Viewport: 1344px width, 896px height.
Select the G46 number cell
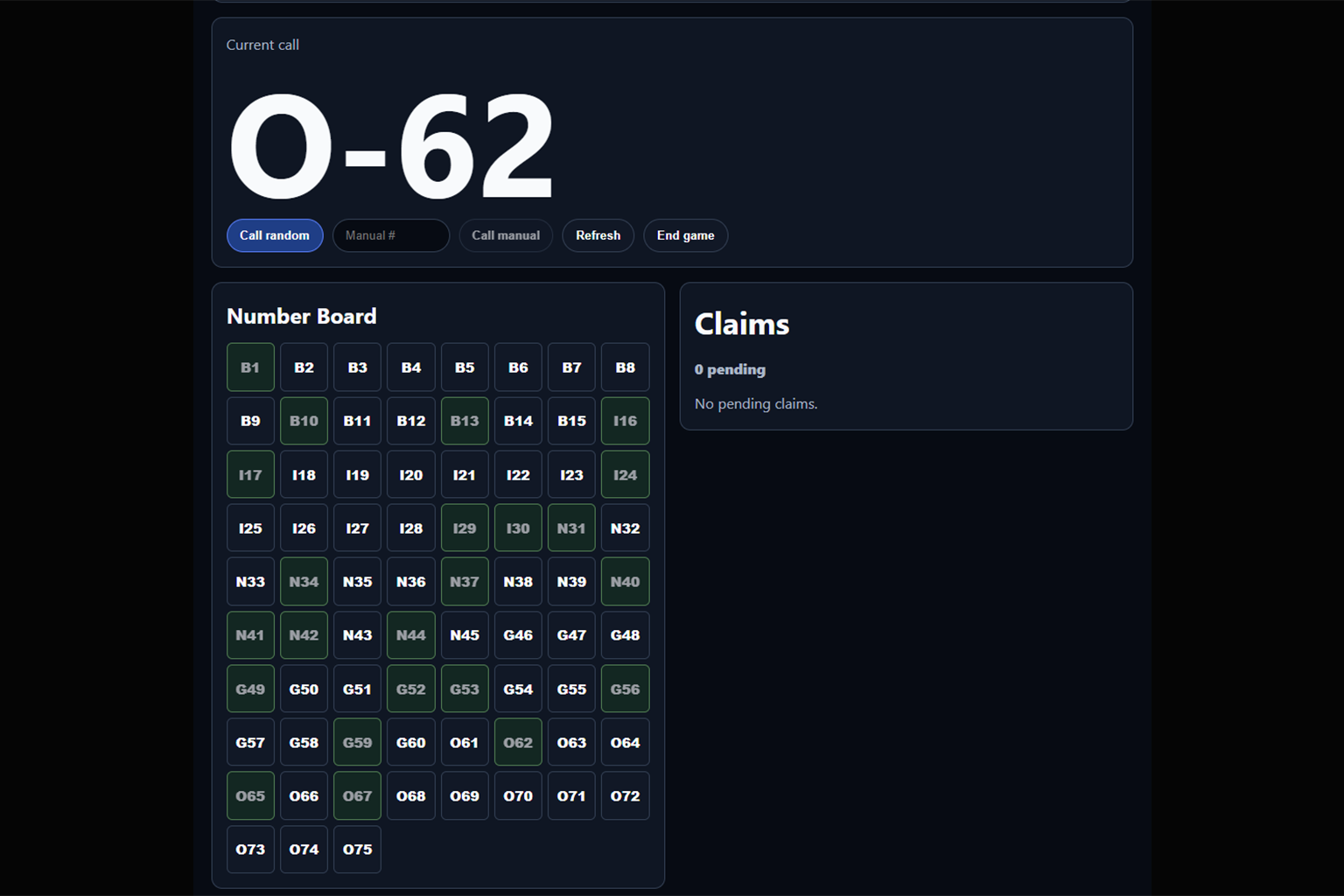[518, 635]
